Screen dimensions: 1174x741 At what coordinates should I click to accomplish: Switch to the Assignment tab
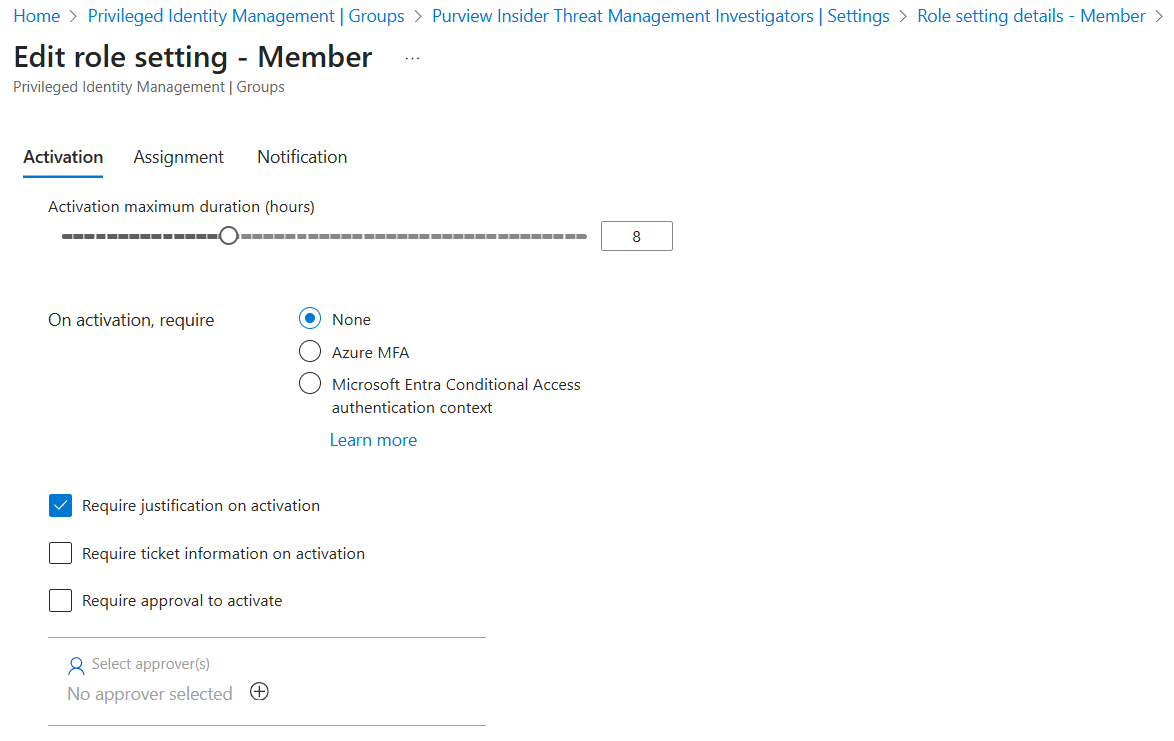click(x=178, y=157)
